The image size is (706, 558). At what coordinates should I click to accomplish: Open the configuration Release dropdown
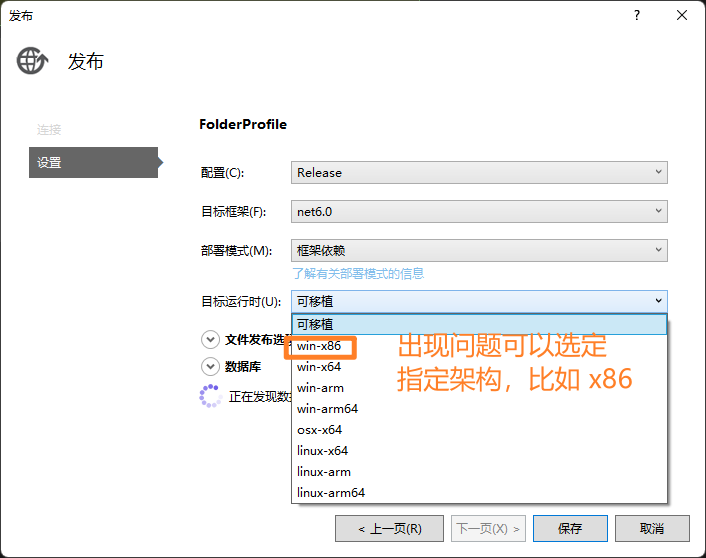pyautogui.click(x=479, y=173)
